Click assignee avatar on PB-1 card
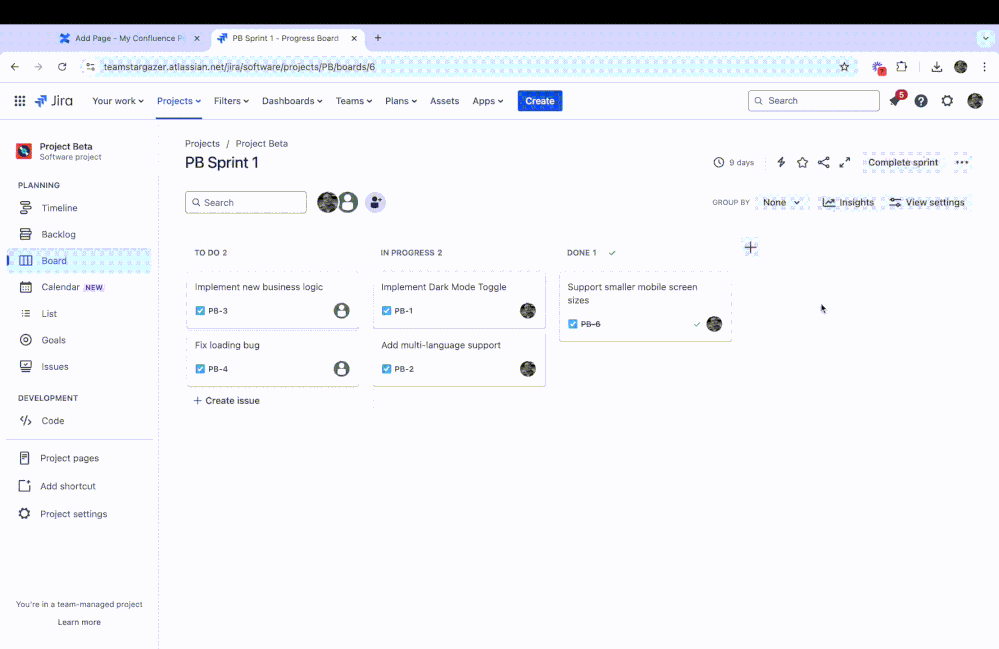This screenshot has width=999, height=649. point(528,311)
